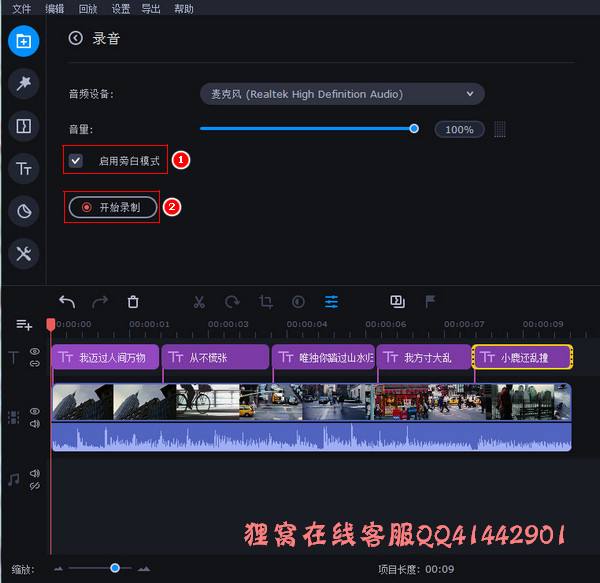Image resolution: width=600 pixels, height=583 pixels.
Task: Select title clip 唯独你踏过山水
Action: (323, 357)
